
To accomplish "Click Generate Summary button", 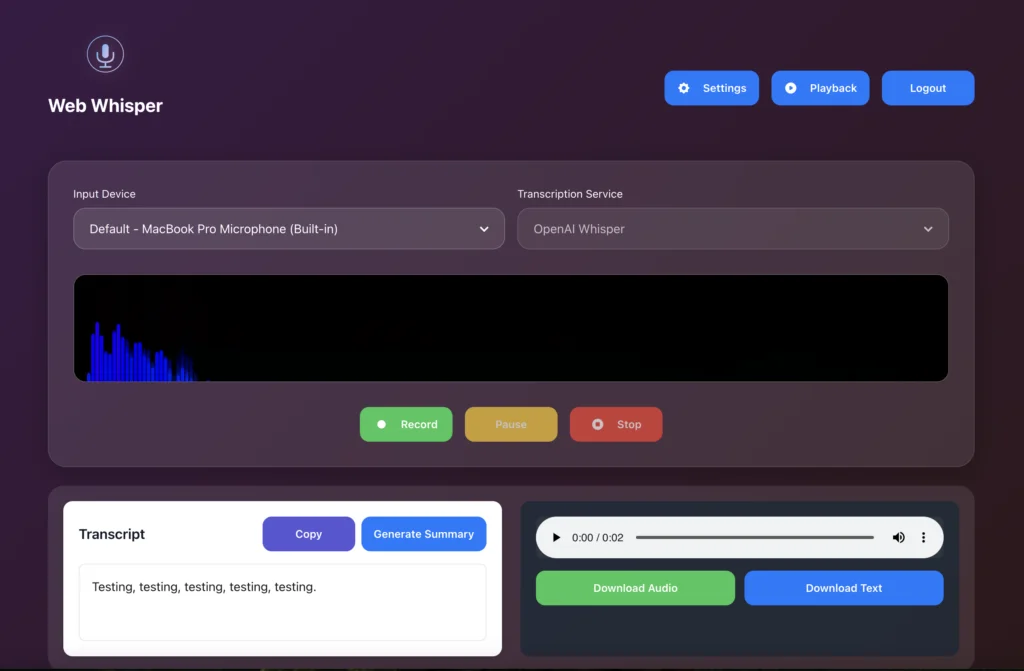I will (423, 534).
